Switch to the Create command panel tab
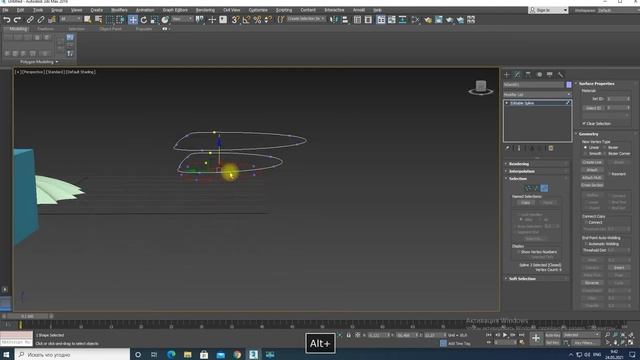Screen dimensions: 640x360 (x=507, y=75)
